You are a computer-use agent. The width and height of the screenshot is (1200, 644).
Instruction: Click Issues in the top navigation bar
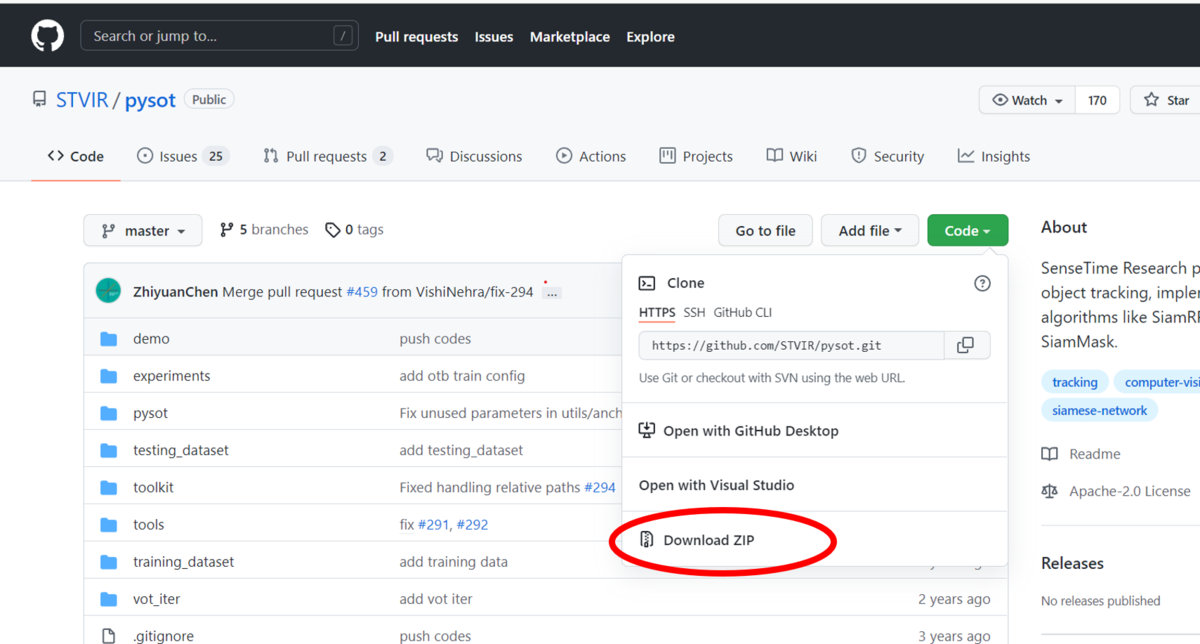pos(494,37)
